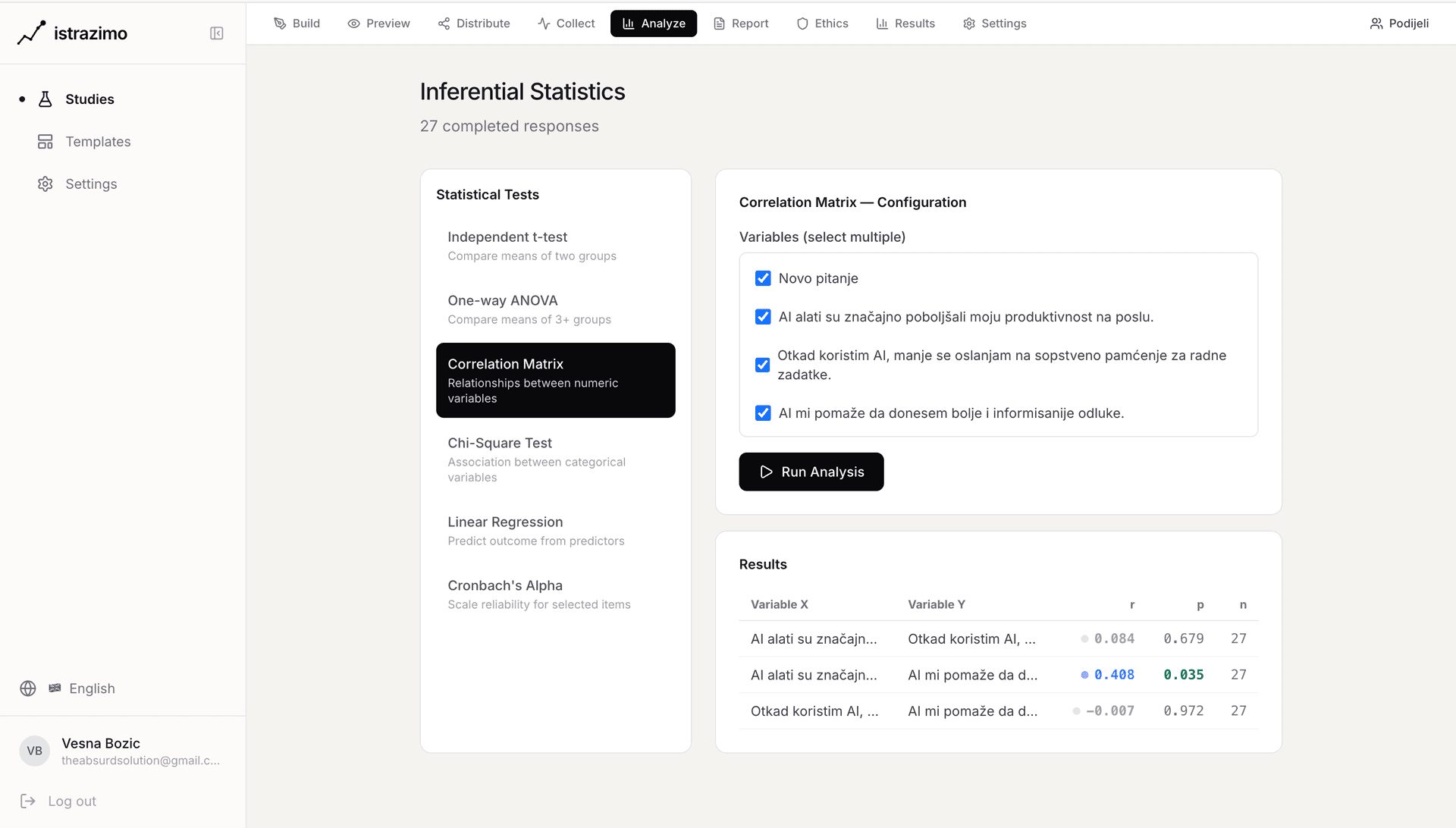Click the blue dot beside r 0.408

[1084, 675]
